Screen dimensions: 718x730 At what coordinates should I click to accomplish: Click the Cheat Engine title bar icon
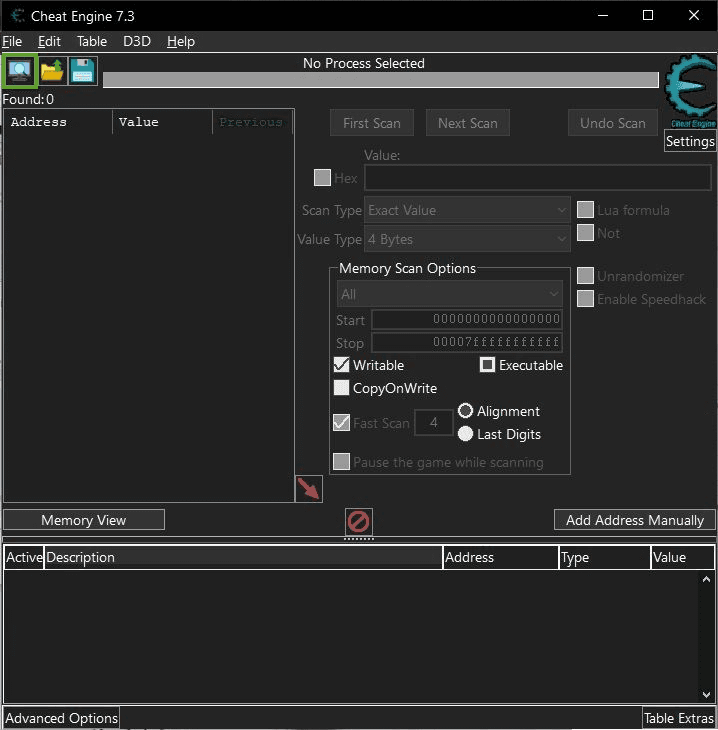18,16
